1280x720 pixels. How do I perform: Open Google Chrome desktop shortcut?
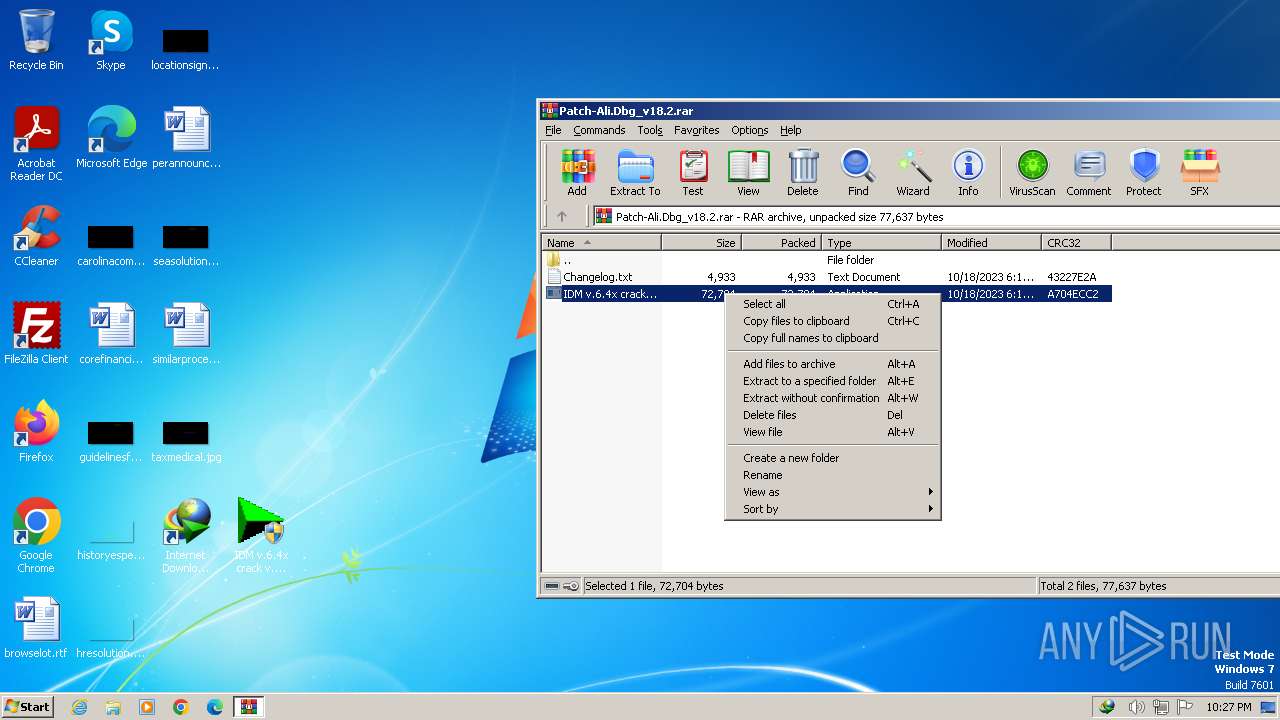point(36,536)
